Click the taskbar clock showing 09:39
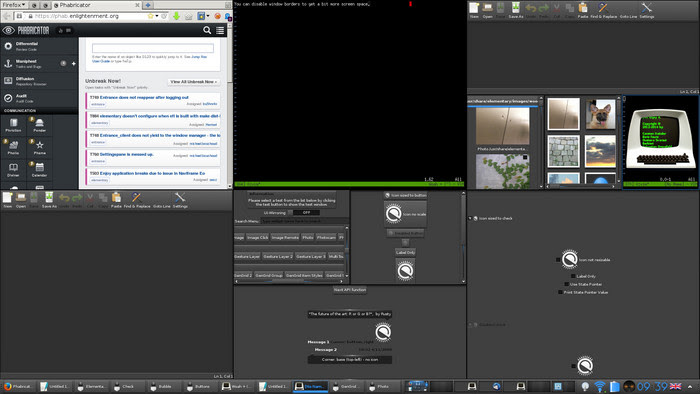Viewport: 700px width, 394px height. point(652,386)
